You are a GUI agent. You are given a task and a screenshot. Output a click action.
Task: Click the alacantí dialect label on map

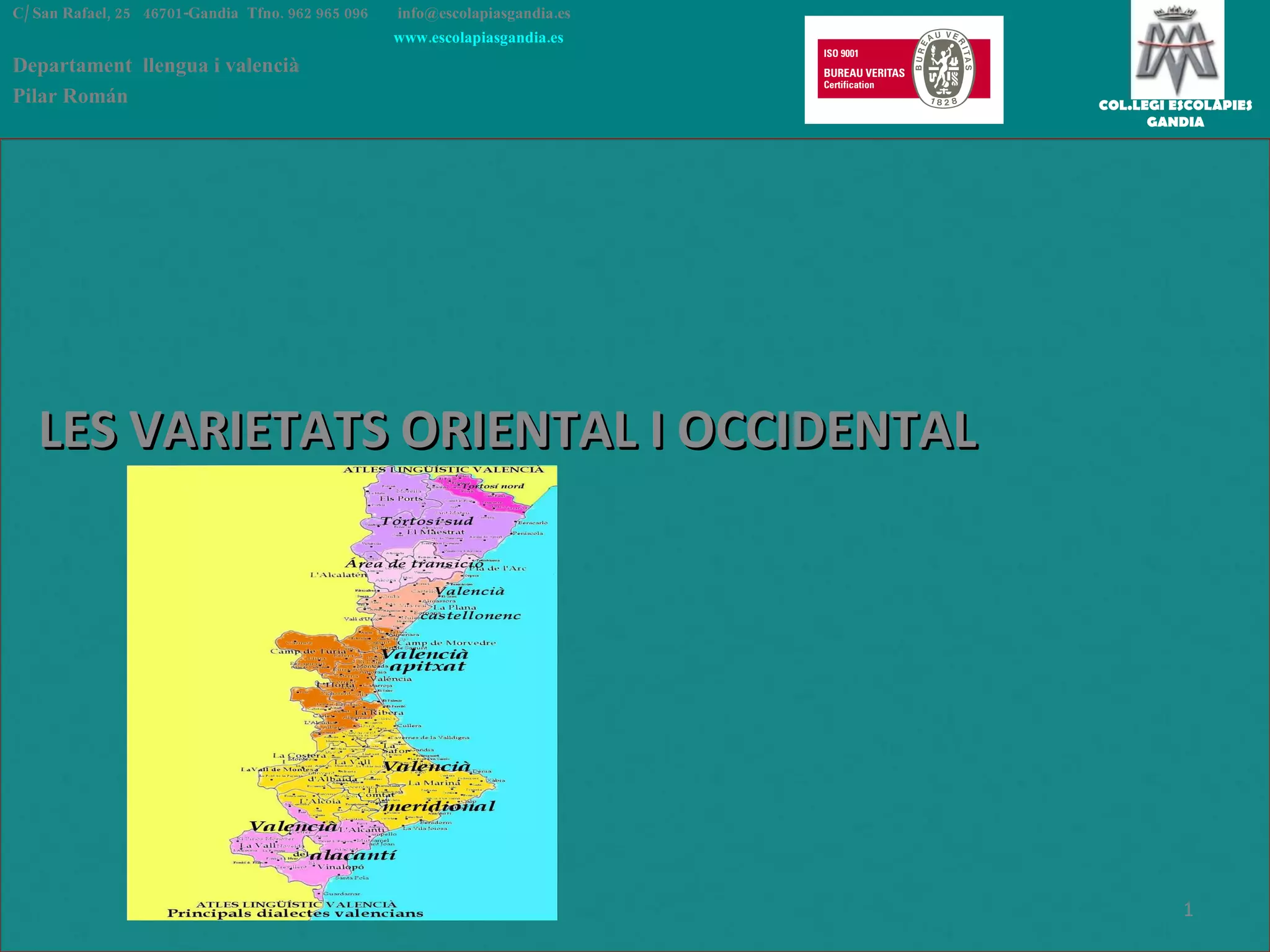tap(352, 855)
